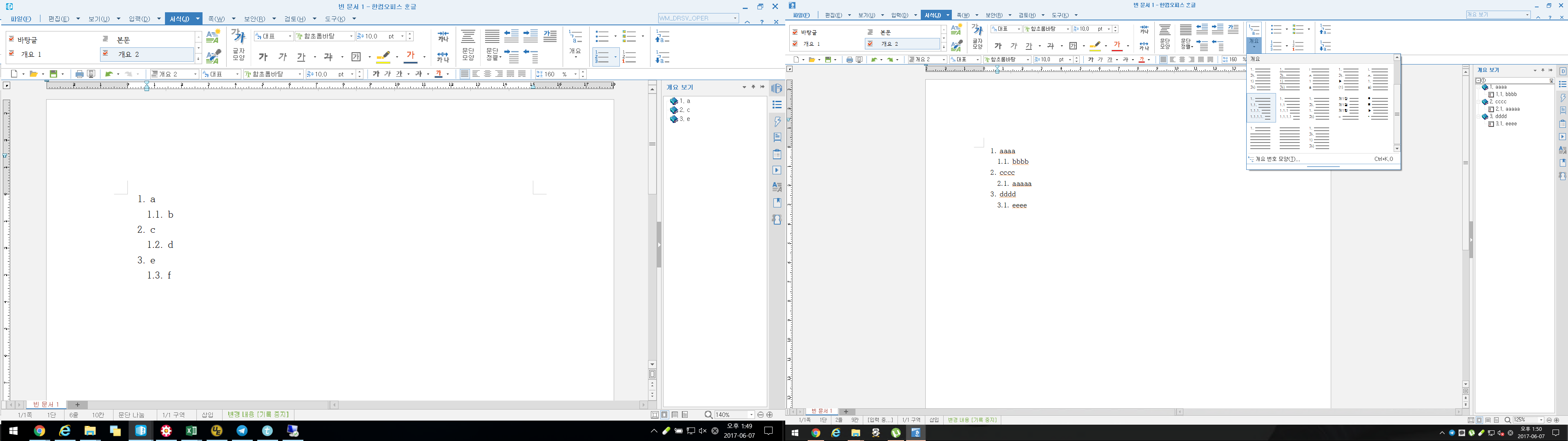Viewport: 1568px width, 441px height.
Task: Open Chrome from the left taskbar
Action: (40, 431)
